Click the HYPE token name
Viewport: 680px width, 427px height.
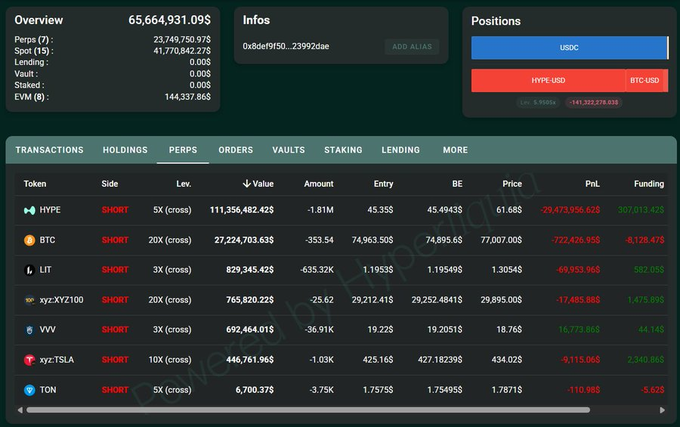click(50, 210)
